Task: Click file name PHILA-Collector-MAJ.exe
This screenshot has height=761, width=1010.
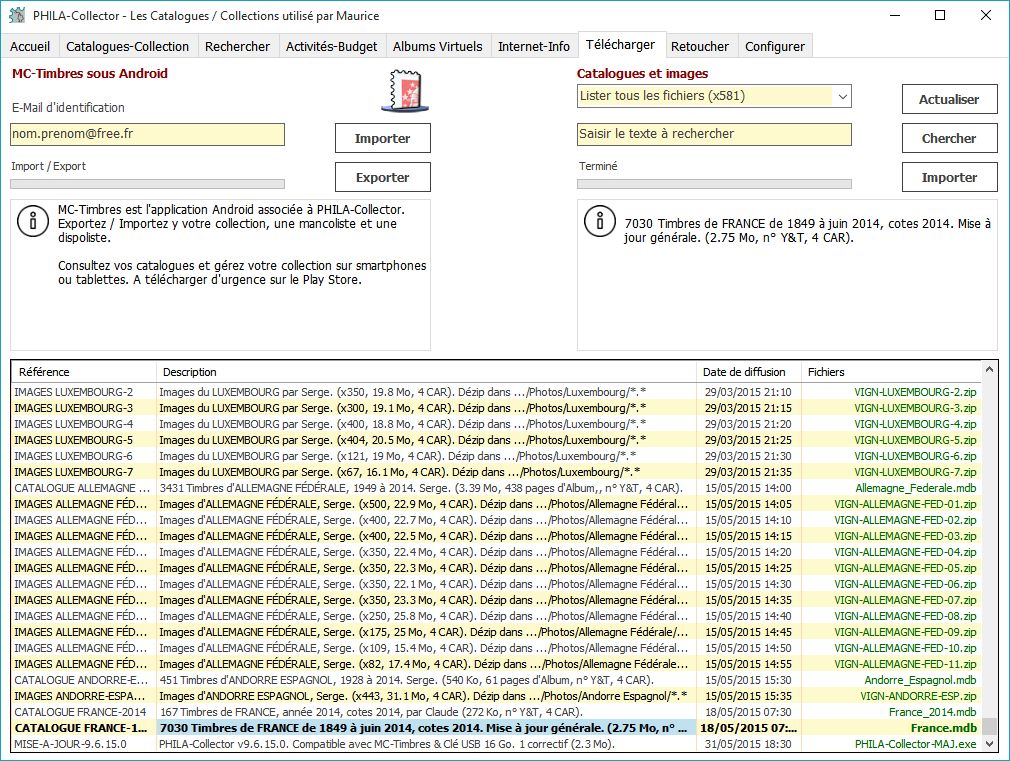Action: tap(915, 744)
